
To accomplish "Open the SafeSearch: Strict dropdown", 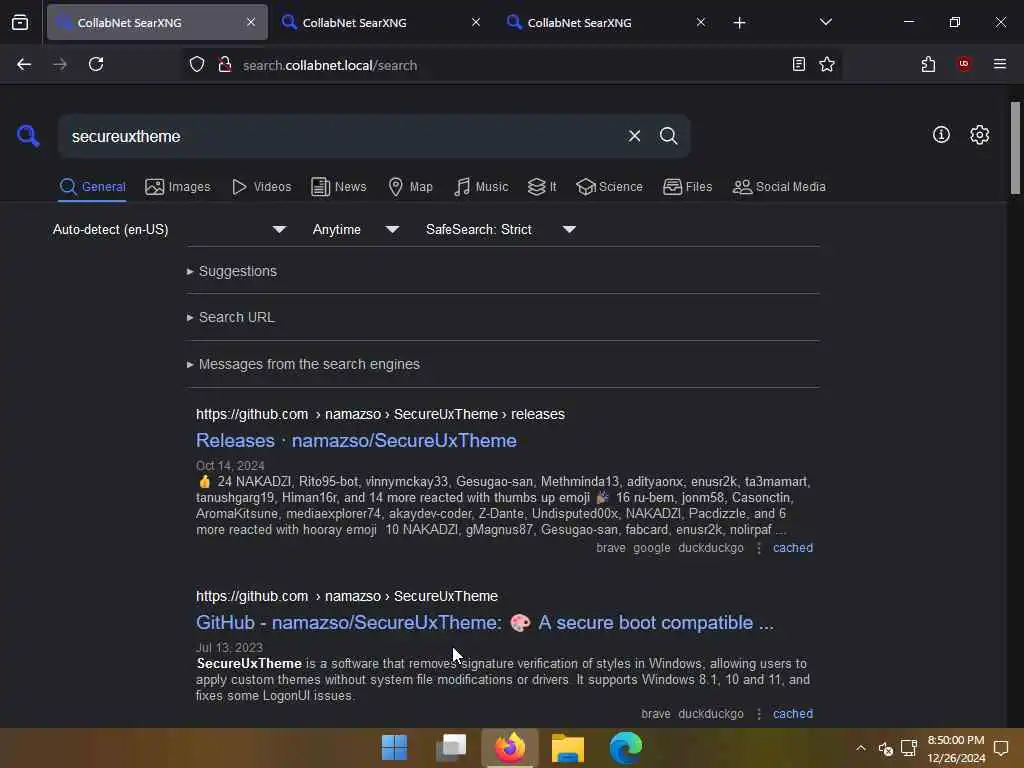I will 500,229.
